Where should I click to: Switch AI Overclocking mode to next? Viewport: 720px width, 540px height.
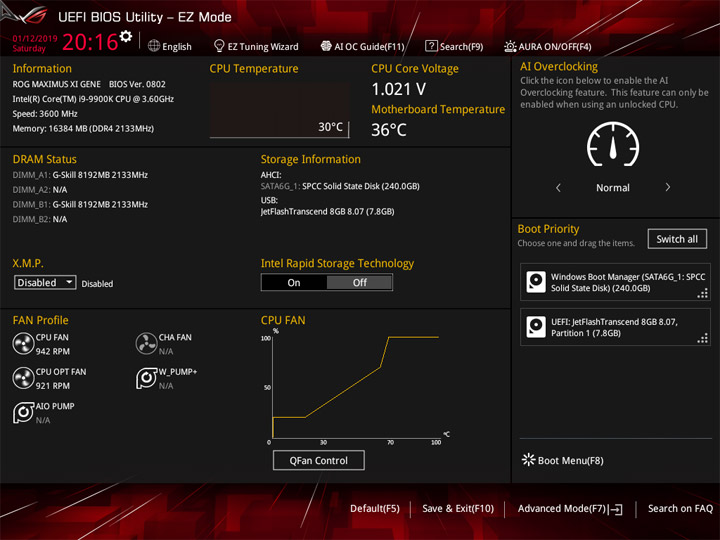(x=668, y=187)
